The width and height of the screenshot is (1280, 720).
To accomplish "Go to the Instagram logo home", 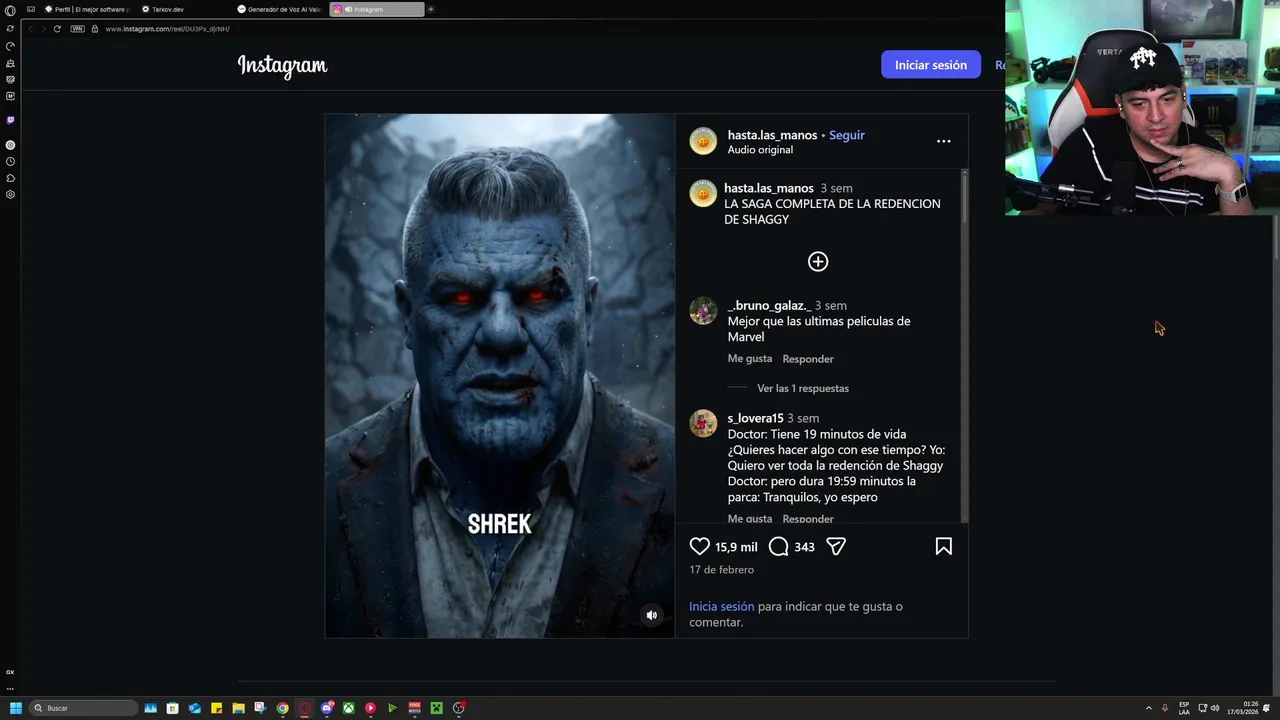I will pos(282,66).
